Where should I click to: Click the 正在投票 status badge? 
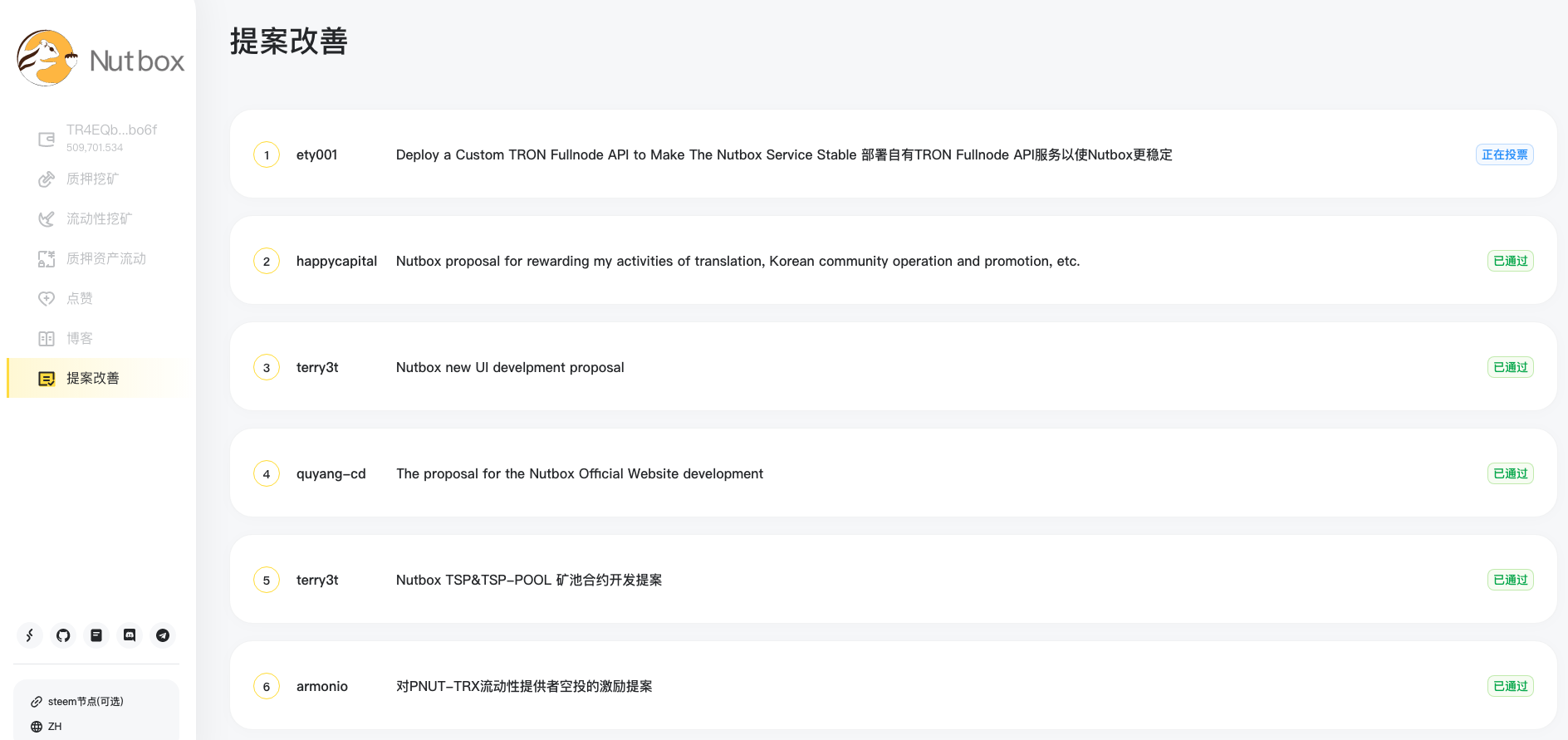click(x=1505, y=154)
